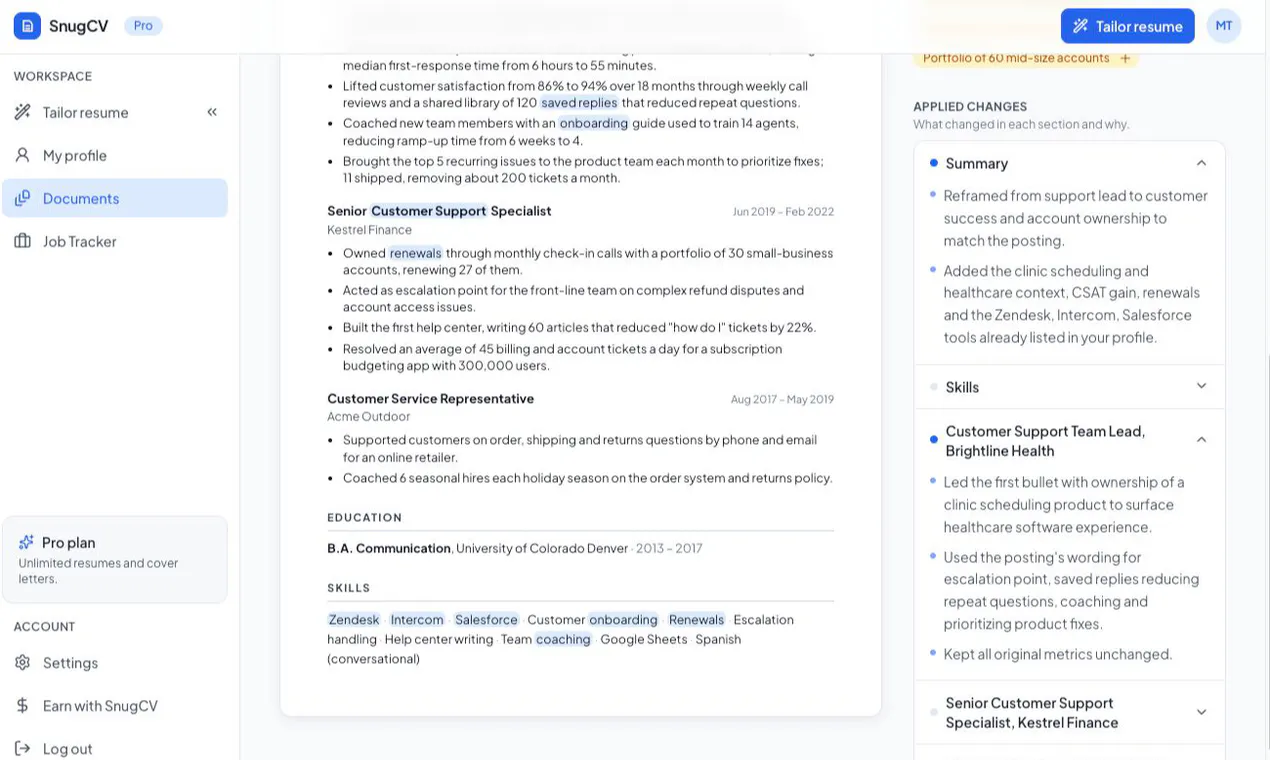The image size is (1270, 760).
Task: Collapse the sidebar with the double-chevron icon
Action: click(212, 112)
